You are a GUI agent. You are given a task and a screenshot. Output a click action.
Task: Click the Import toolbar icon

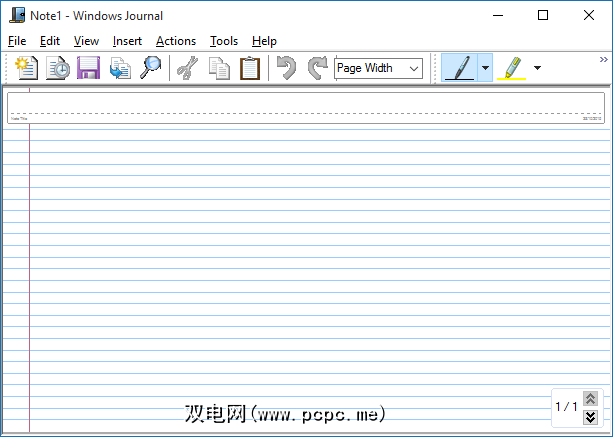pos(120,68)
